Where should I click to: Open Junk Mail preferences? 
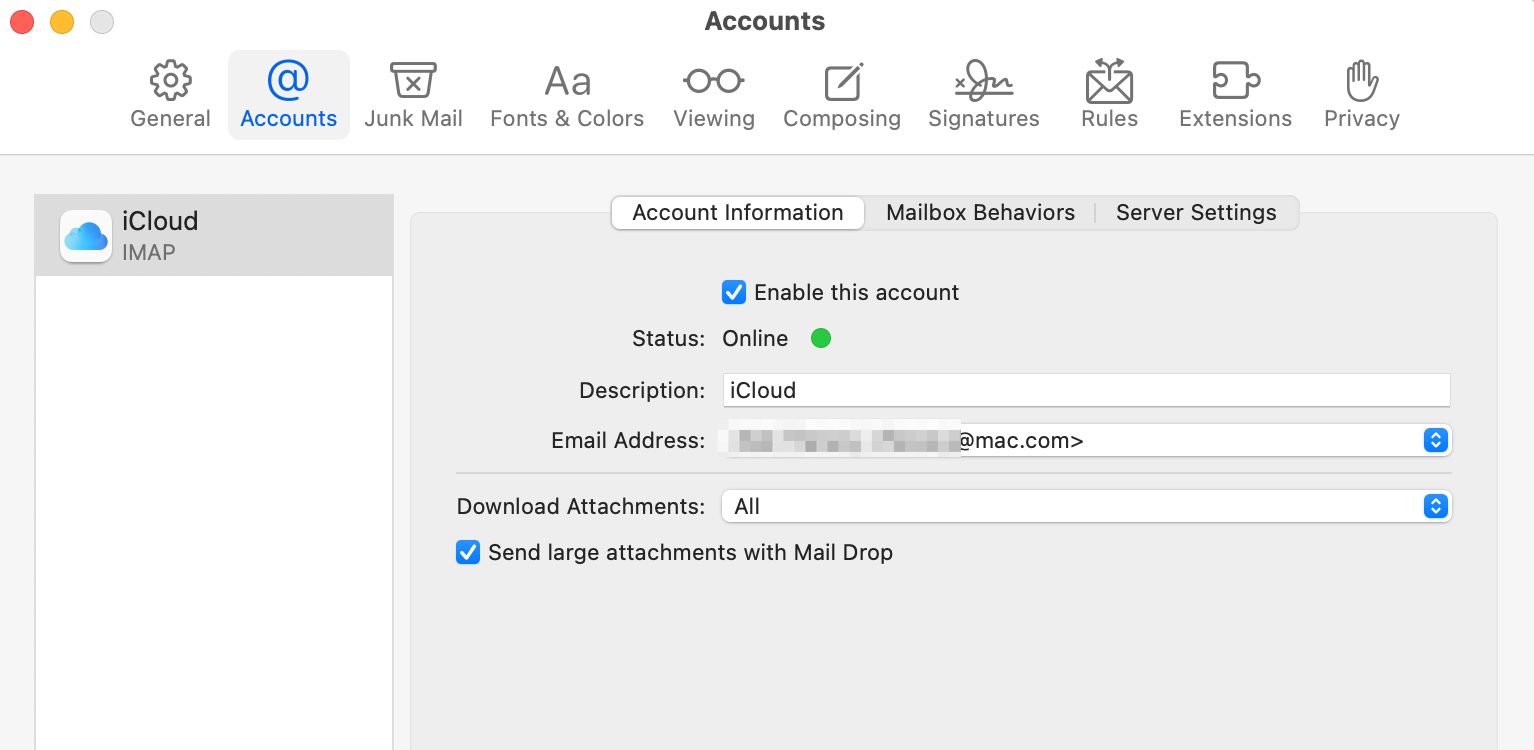pos(413,95)
